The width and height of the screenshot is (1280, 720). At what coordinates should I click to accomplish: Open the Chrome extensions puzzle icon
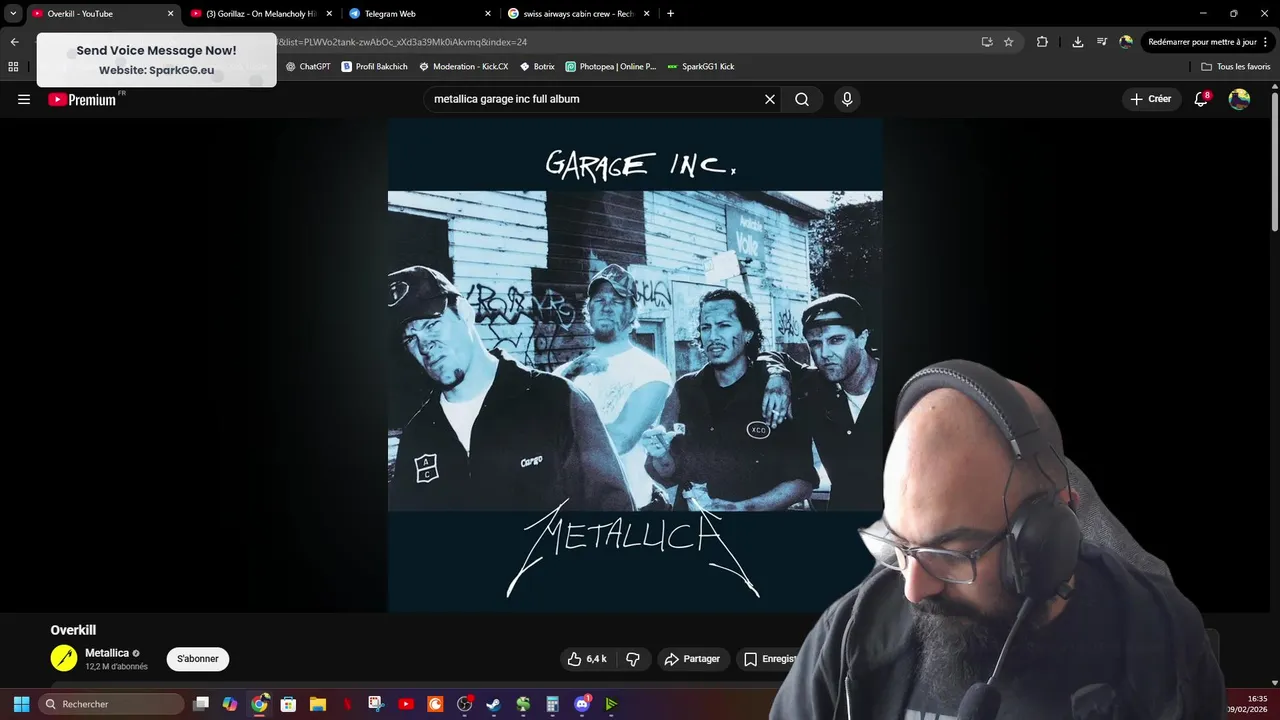click(x=1042, y=42)
